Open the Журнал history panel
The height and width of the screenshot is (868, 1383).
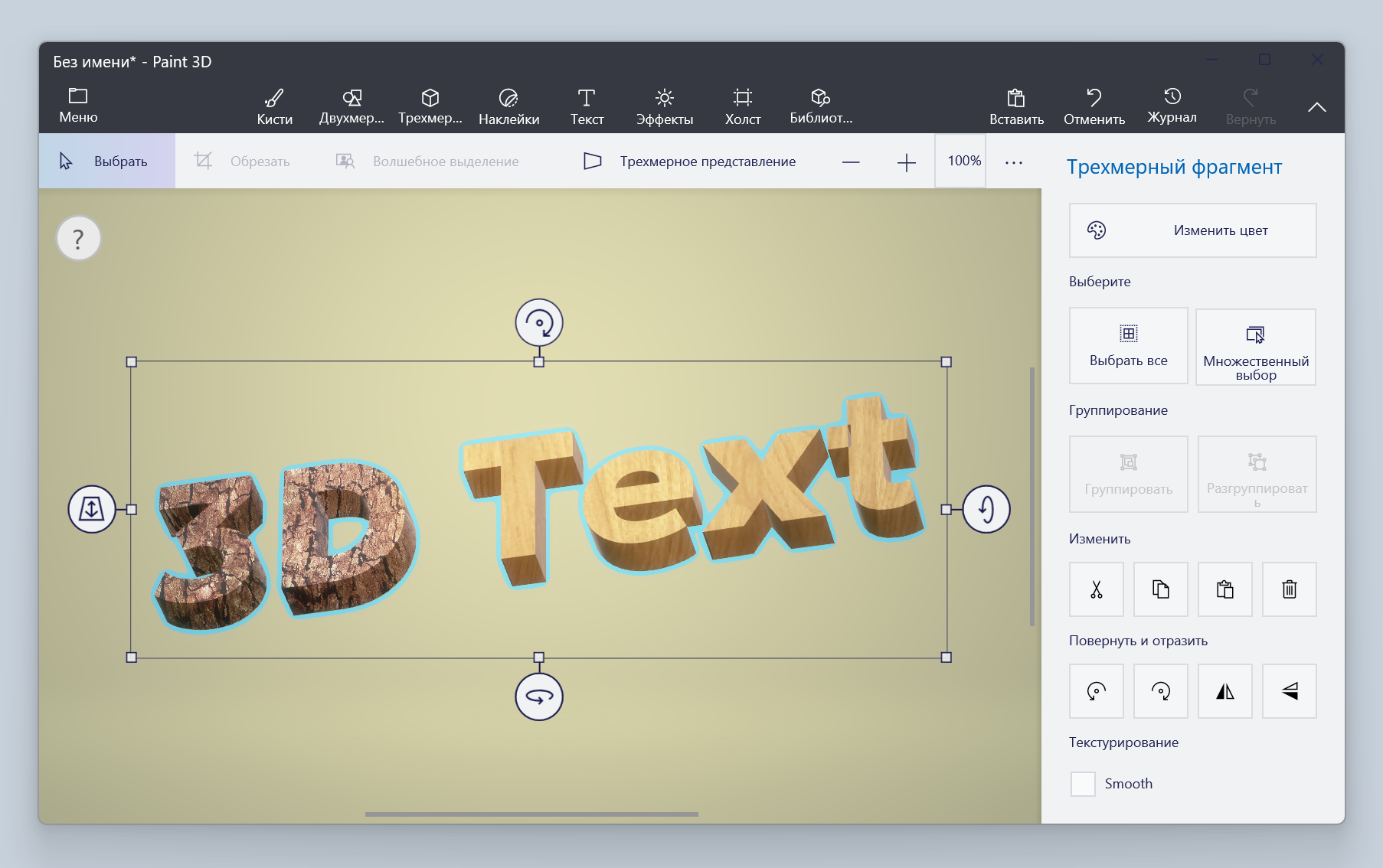pyautogui.click(x=1172, y=106)
